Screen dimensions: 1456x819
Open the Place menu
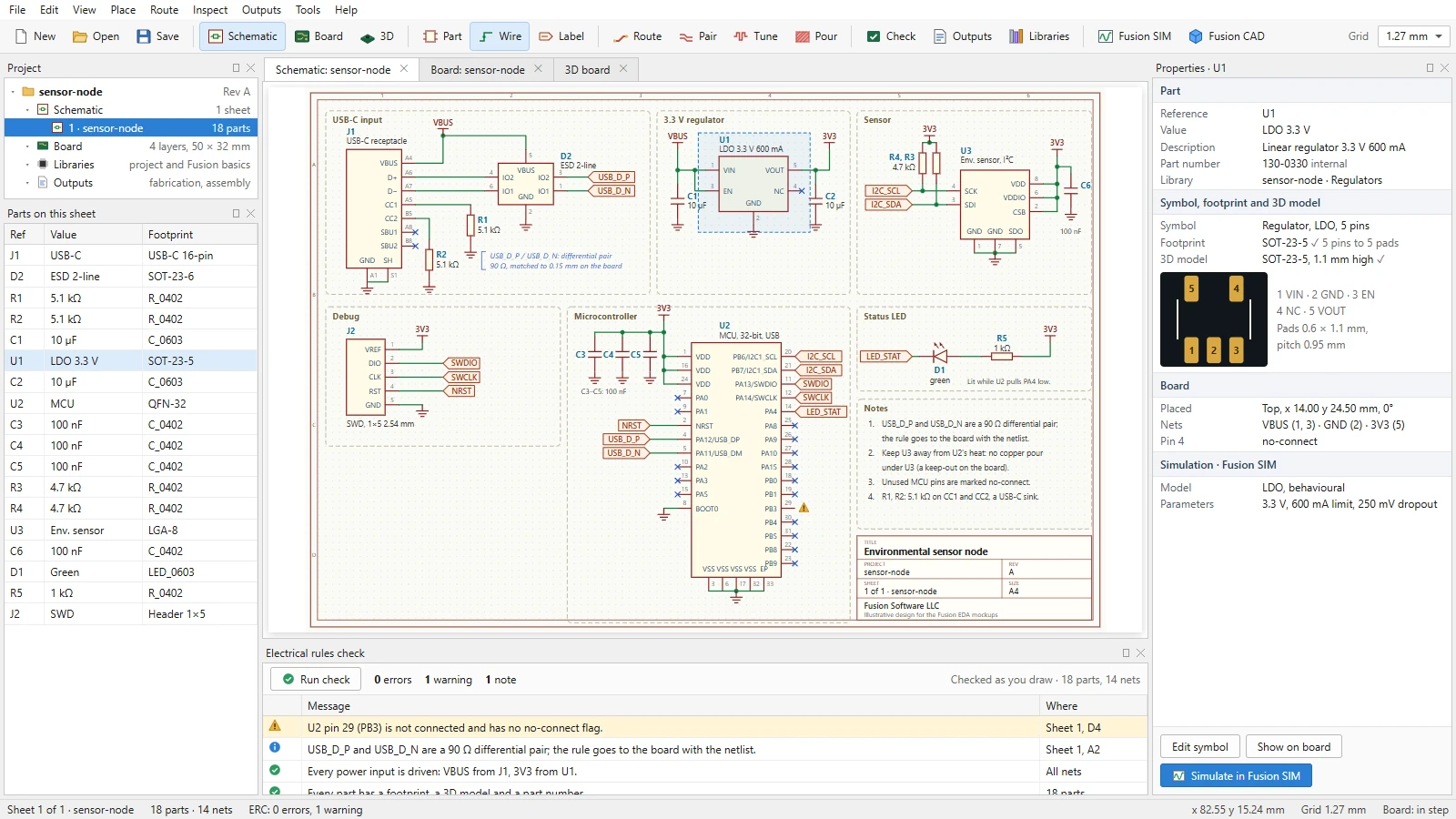(x=123, y=10)
